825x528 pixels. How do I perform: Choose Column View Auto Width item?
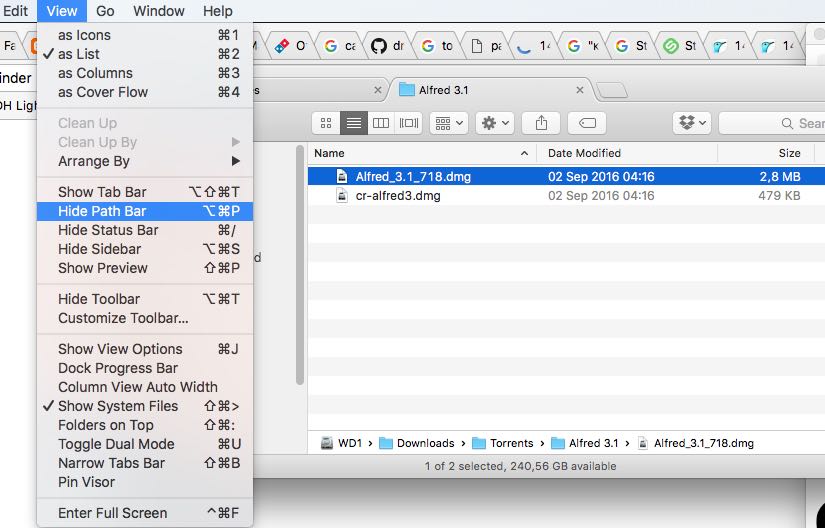click(x=145, y=387)
